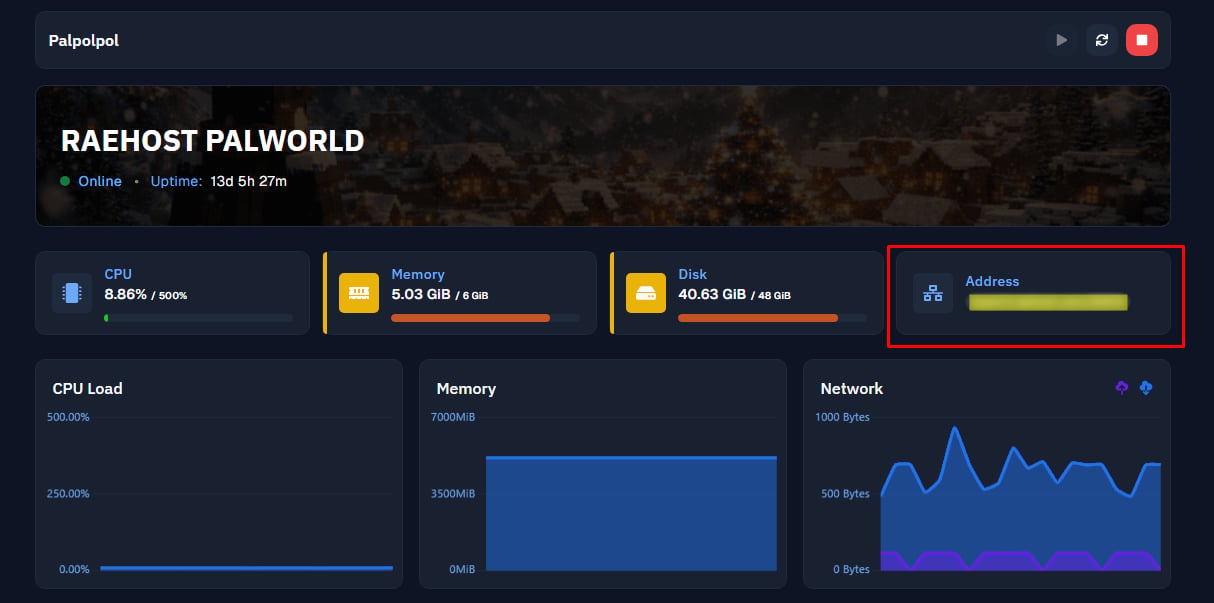Click the CPU usage progress bar
Screen dimensions: 1214x603
tap(198, 318)
